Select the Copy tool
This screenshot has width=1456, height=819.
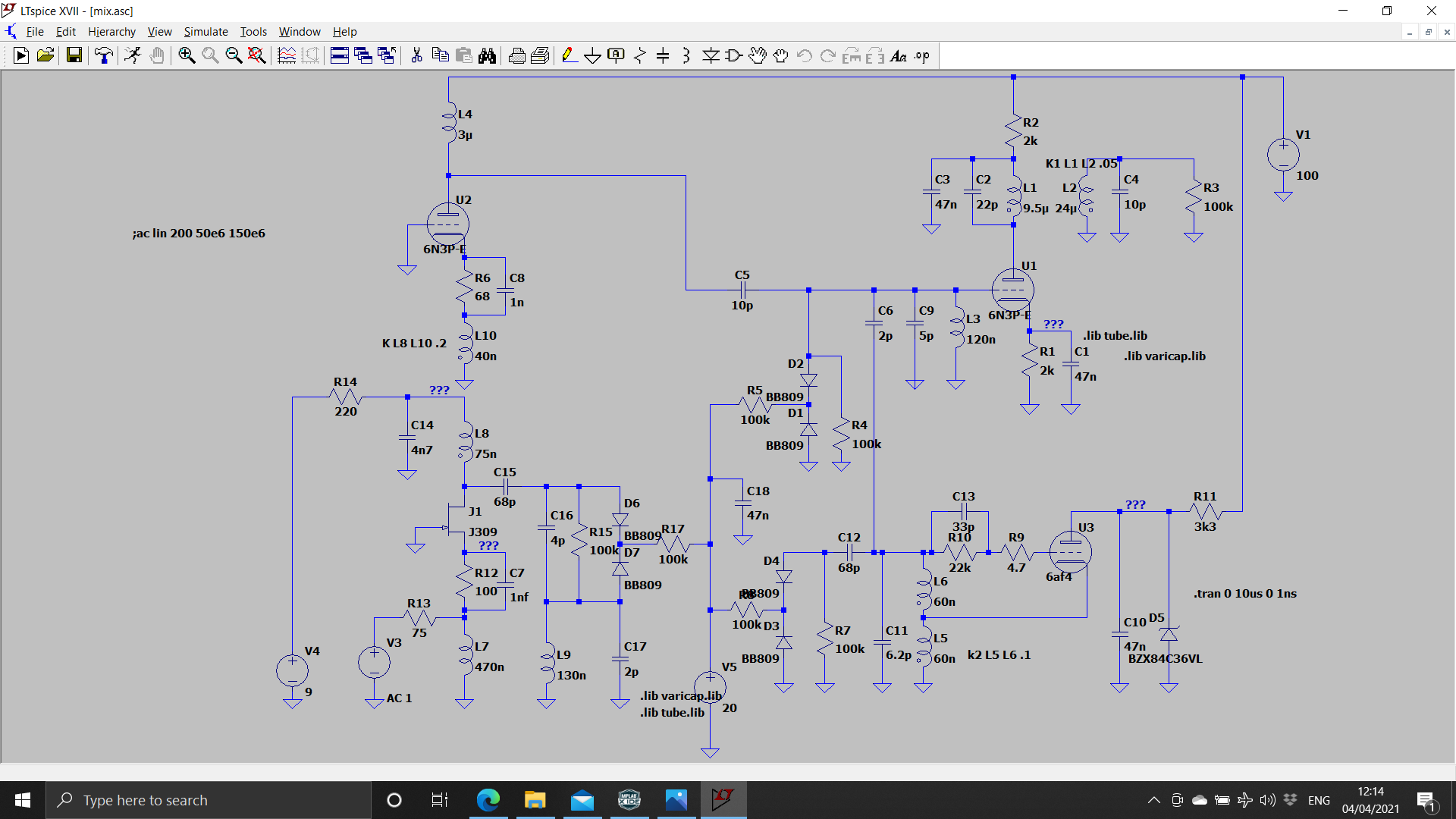coord(440,55)
